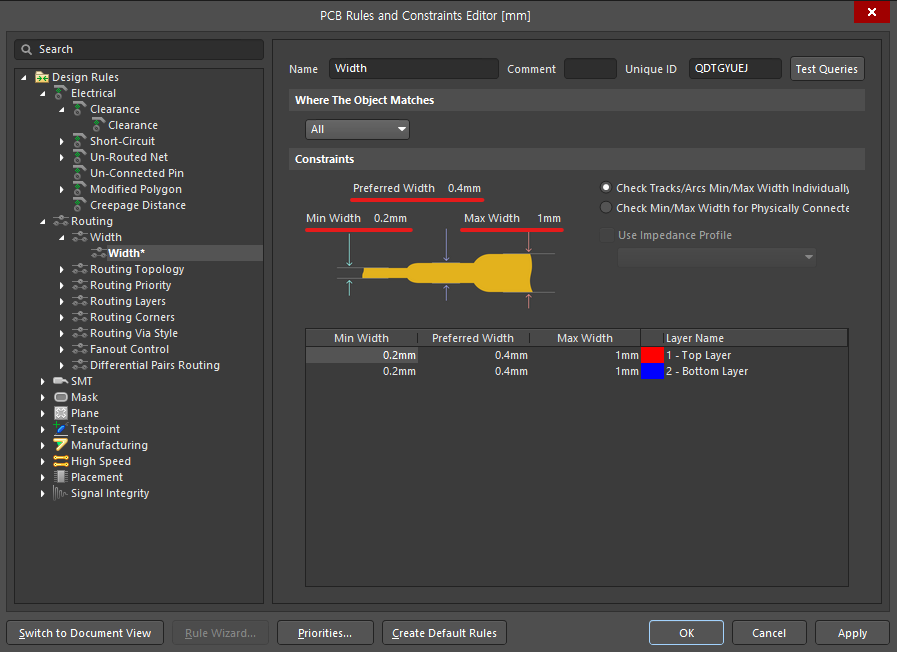Click the High Speed category icon
Screen dimensions: 897x652
point(61,461)
